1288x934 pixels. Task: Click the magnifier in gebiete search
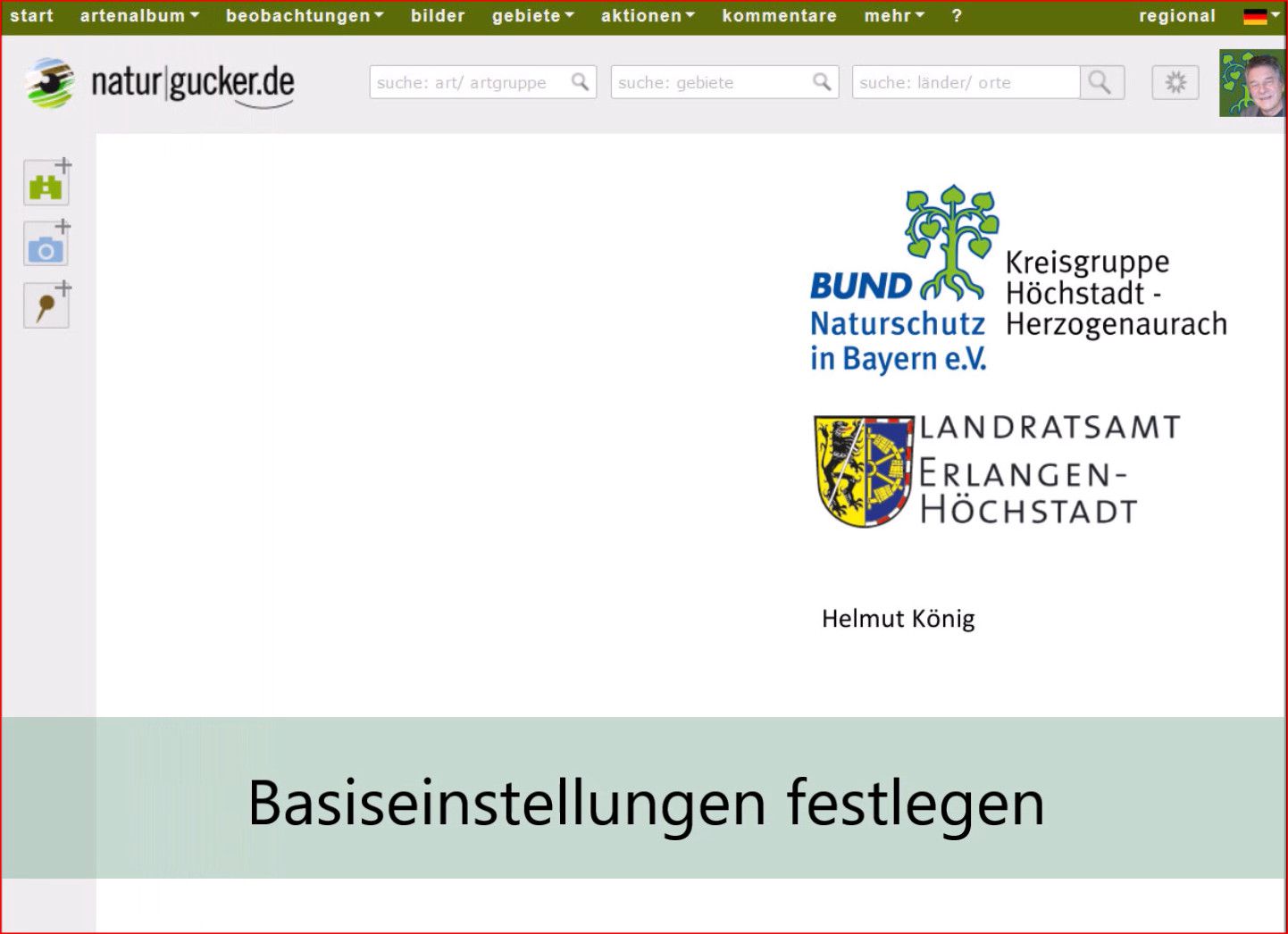click(x=822, y=82)
